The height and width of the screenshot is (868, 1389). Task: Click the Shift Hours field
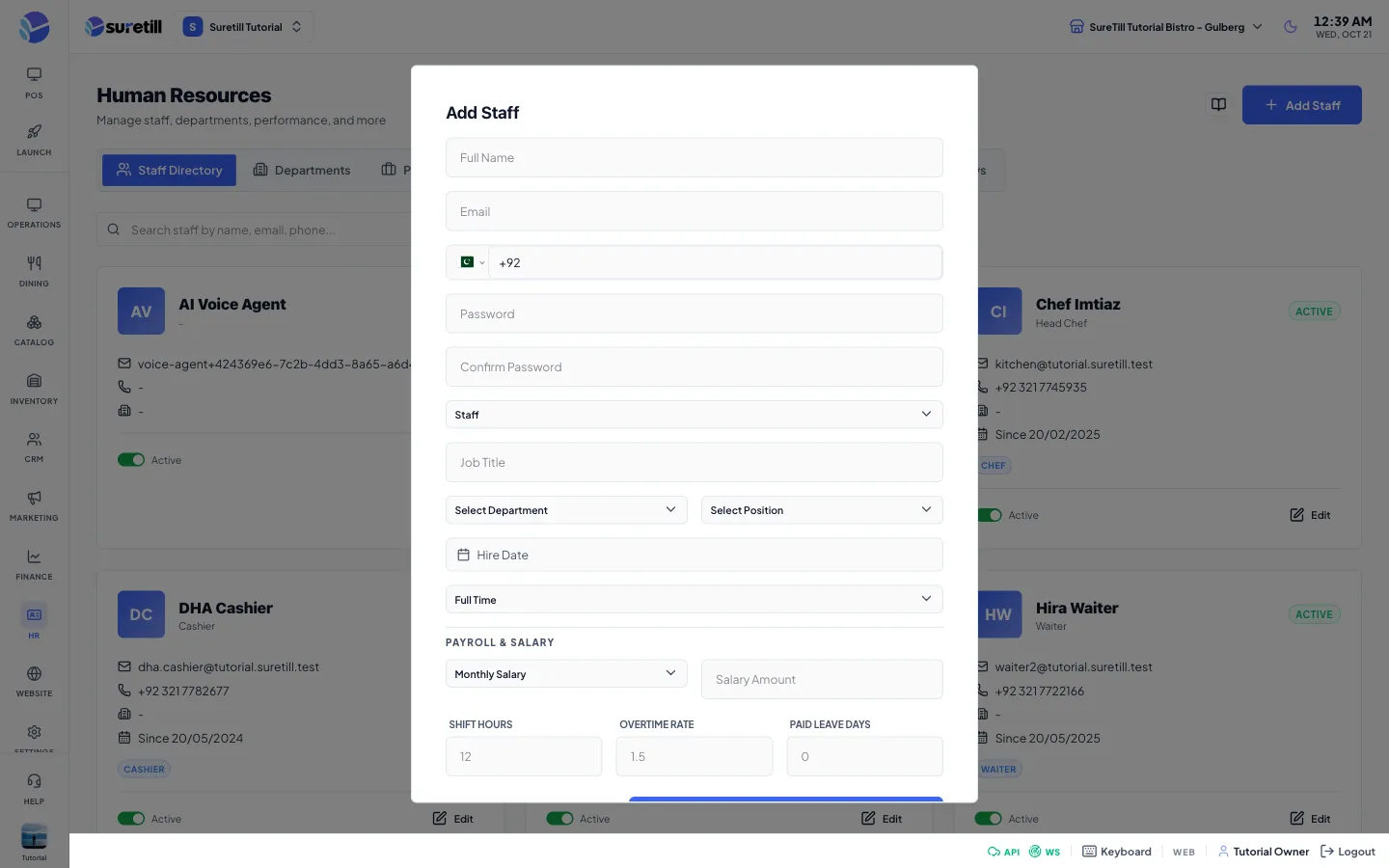pyautogui.click(x=524, y=756)
